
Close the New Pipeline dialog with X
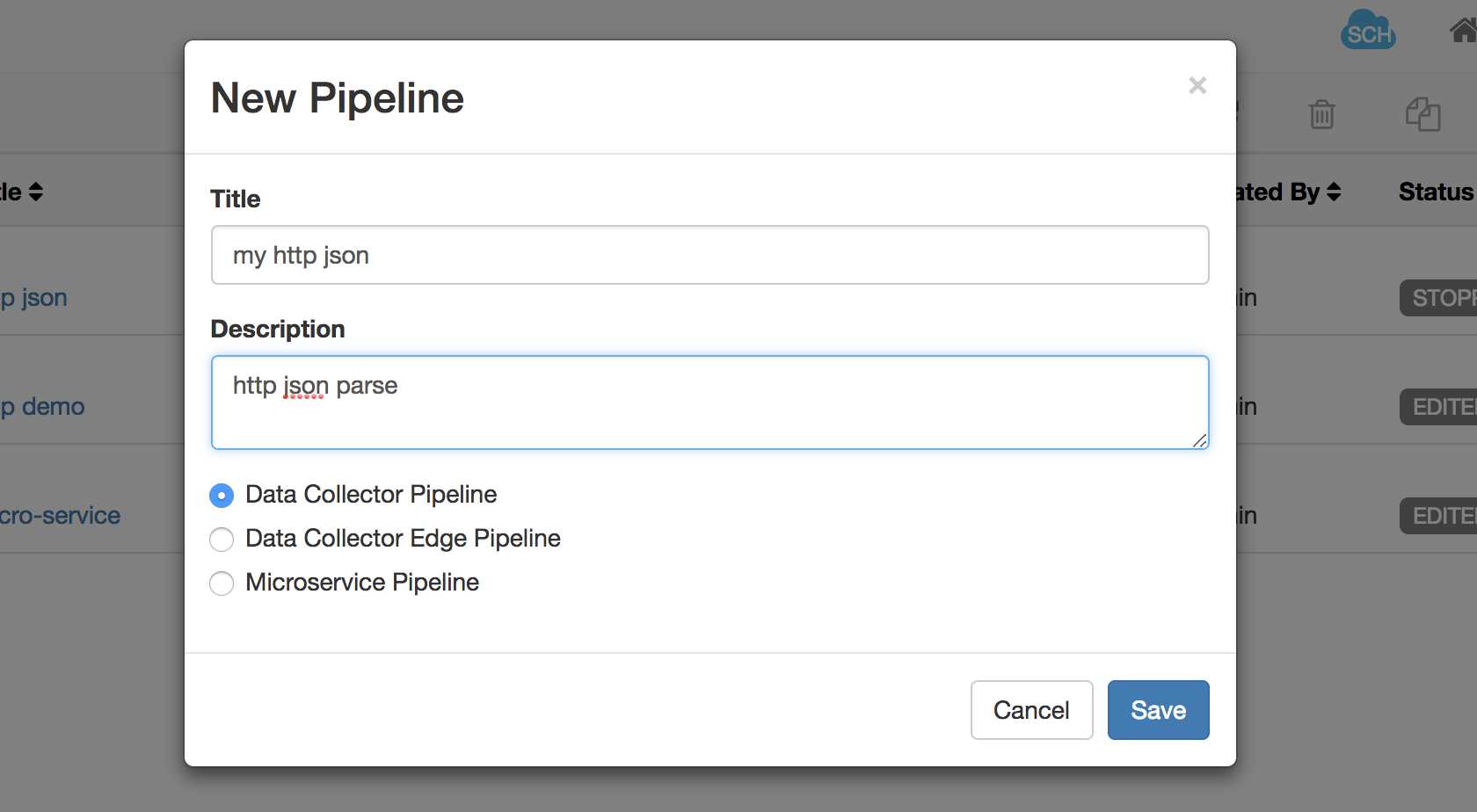point(1197,85)
